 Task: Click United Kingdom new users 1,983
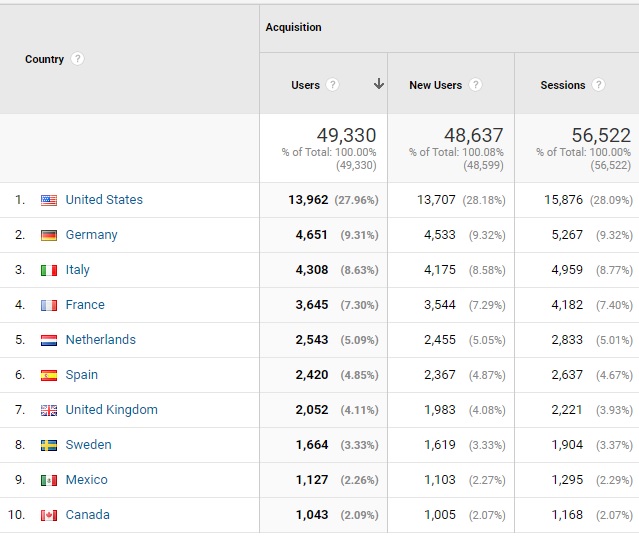click(440, 410)
